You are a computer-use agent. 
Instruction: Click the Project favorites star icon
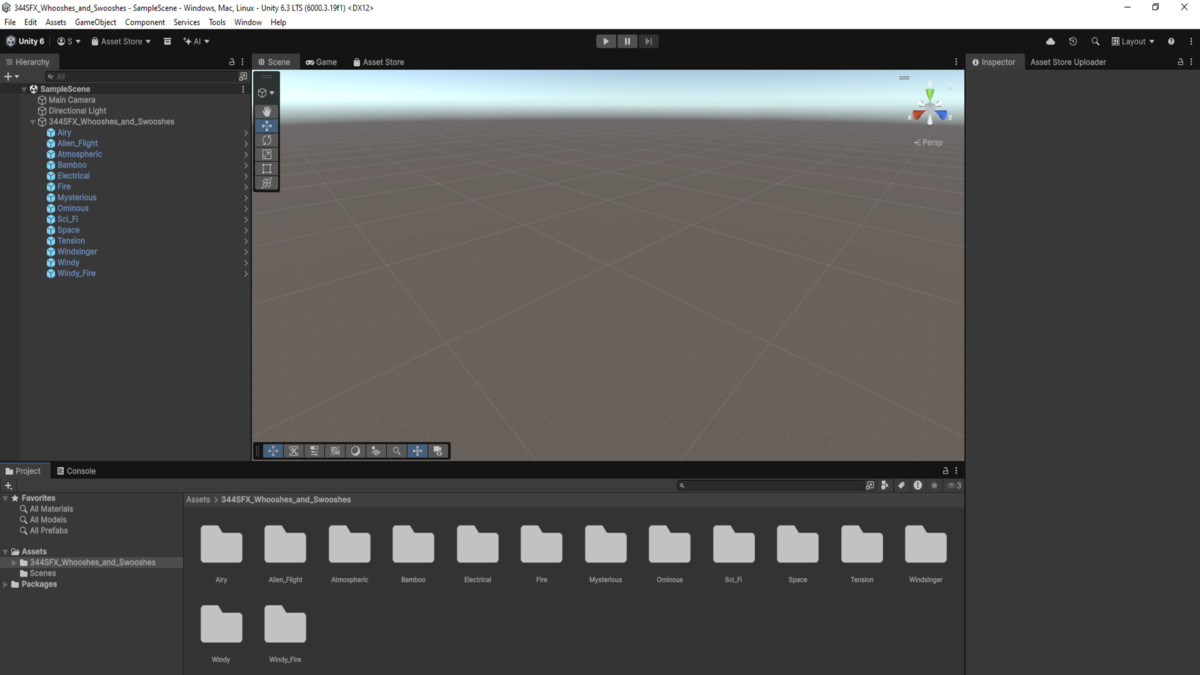[x=934, y=485]
